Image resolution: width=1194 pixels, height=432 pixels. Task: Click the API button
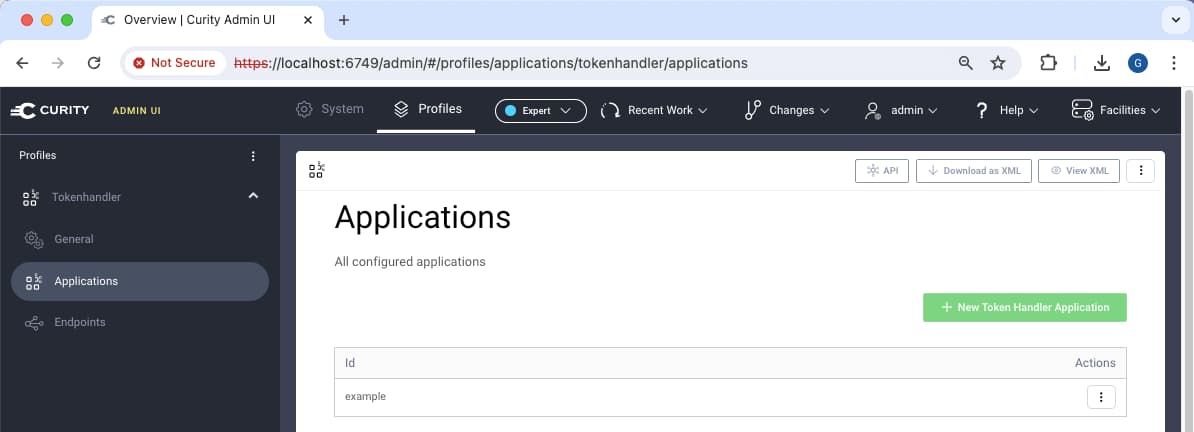[x=882, y=171]
